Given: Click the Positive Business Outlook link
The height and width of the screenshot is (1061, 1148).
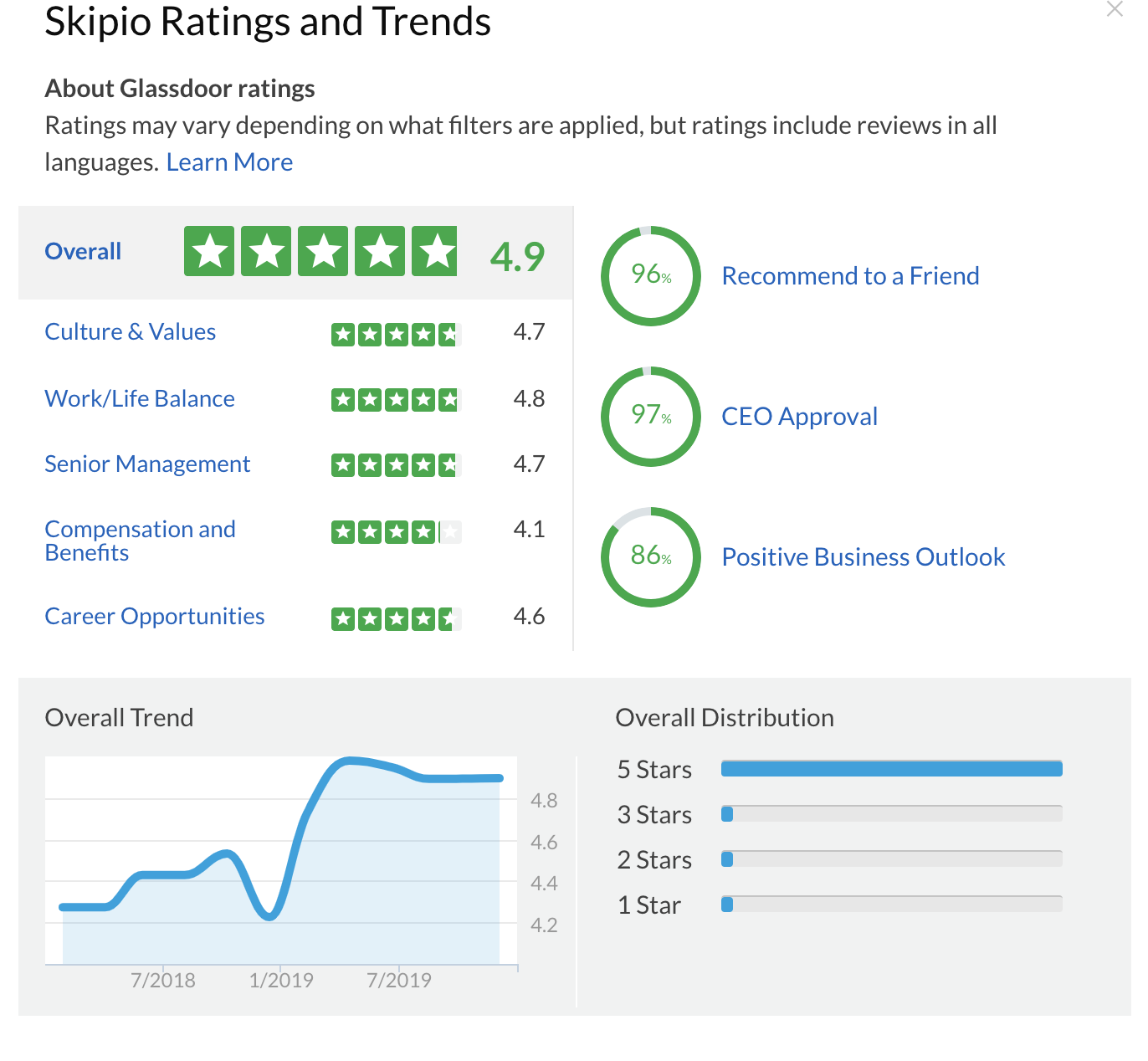Looking at the screenshot, I should 864,557.
